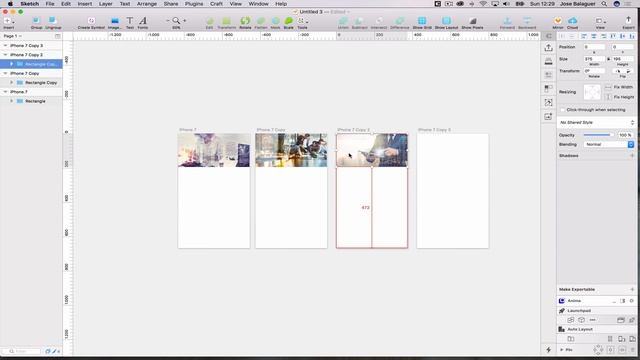Toggle Show Pixels in toolbar
This screenshot has width=640, height=360.
tap(472, 22)
